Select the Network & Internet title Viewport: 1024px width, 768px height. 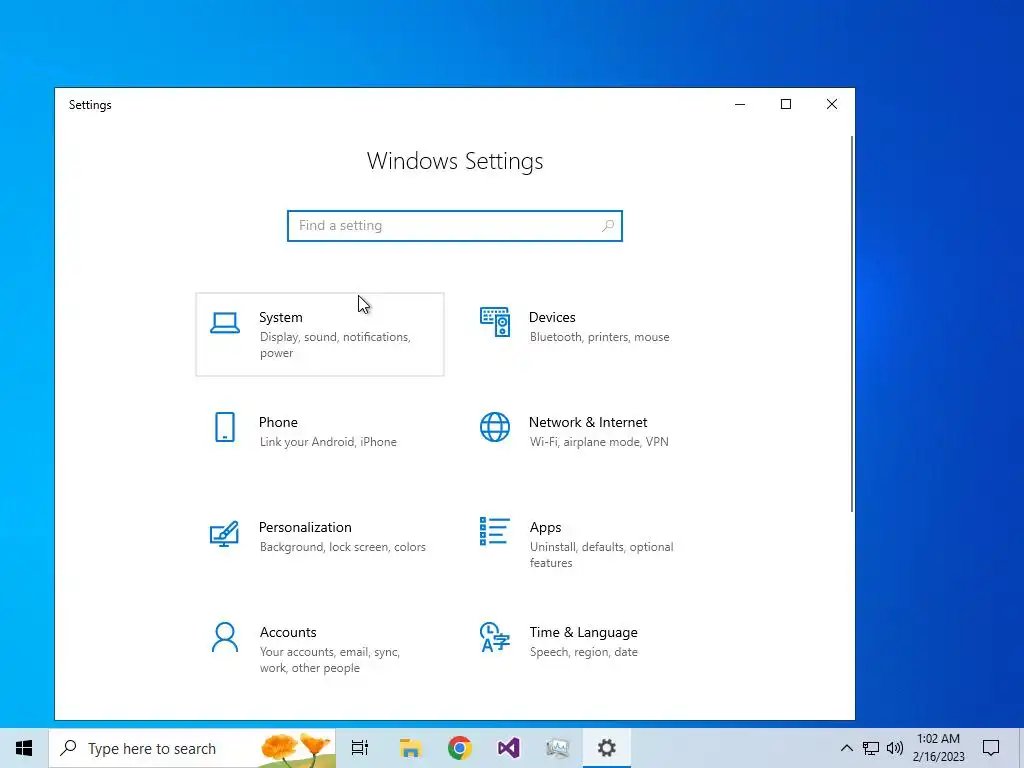[x=588, y=423]
